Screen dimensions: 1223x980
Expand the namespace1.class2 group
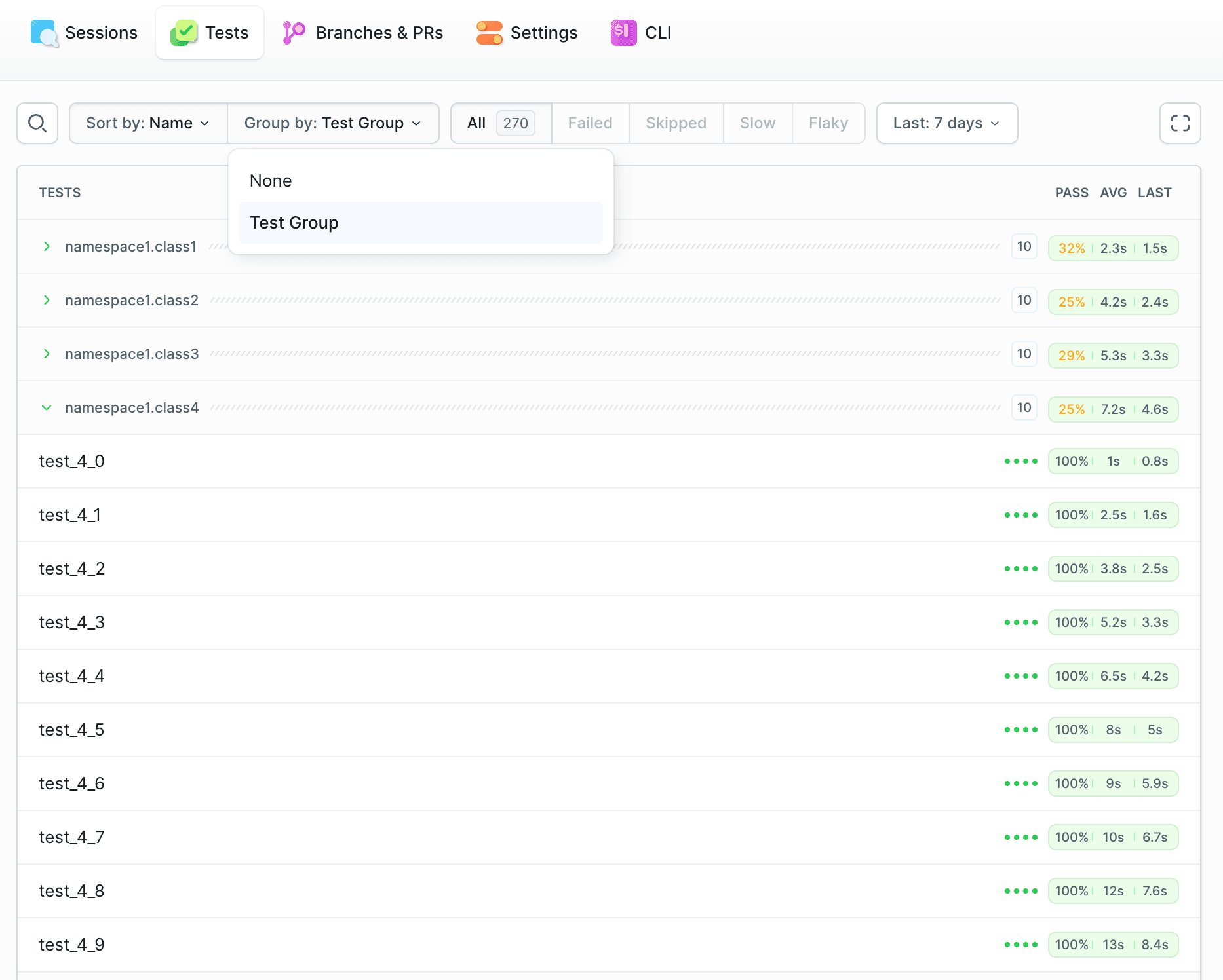(x=47, y=300)
